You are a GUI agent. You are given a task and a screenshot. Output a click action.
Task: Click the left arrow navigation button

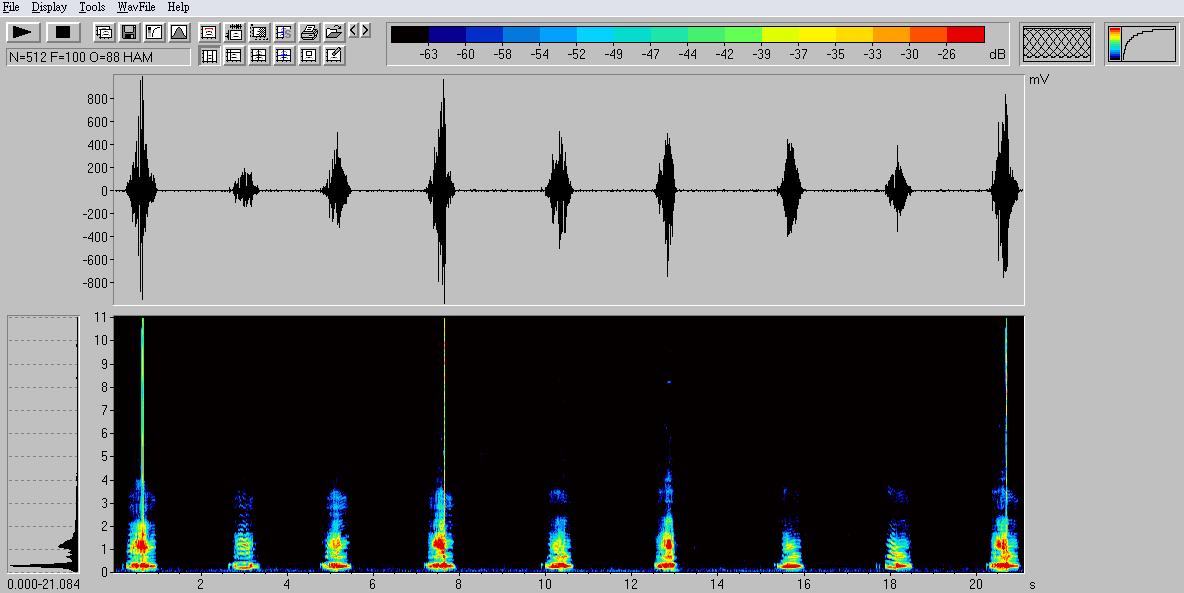click(x=353, y=31)
